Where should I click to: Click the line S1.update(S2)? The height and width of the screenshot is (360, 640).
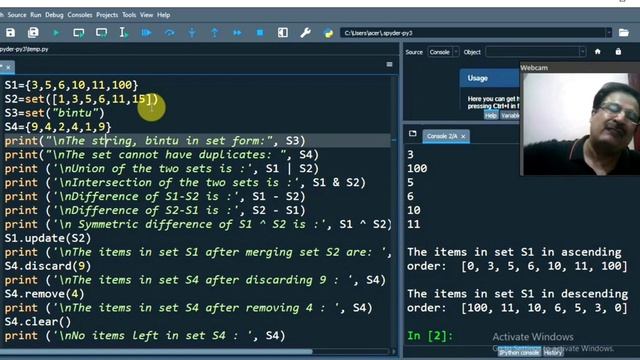[x=48, y=238]
